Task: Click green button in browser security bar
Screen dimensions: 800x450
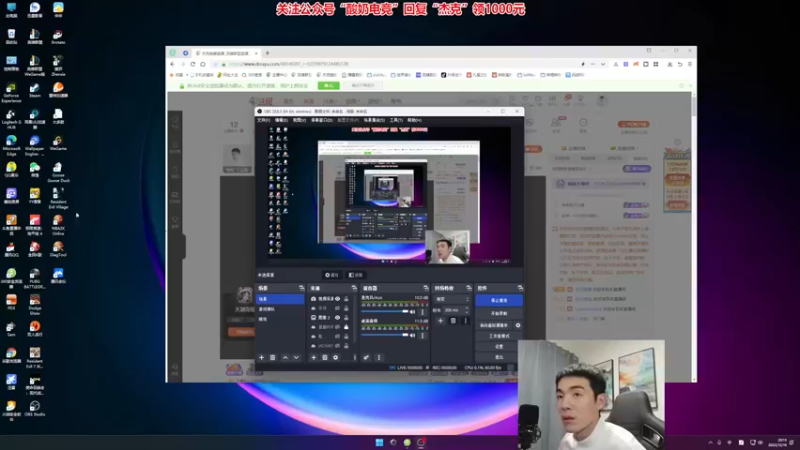Action: pyautogui.click(x=328, y=86)
